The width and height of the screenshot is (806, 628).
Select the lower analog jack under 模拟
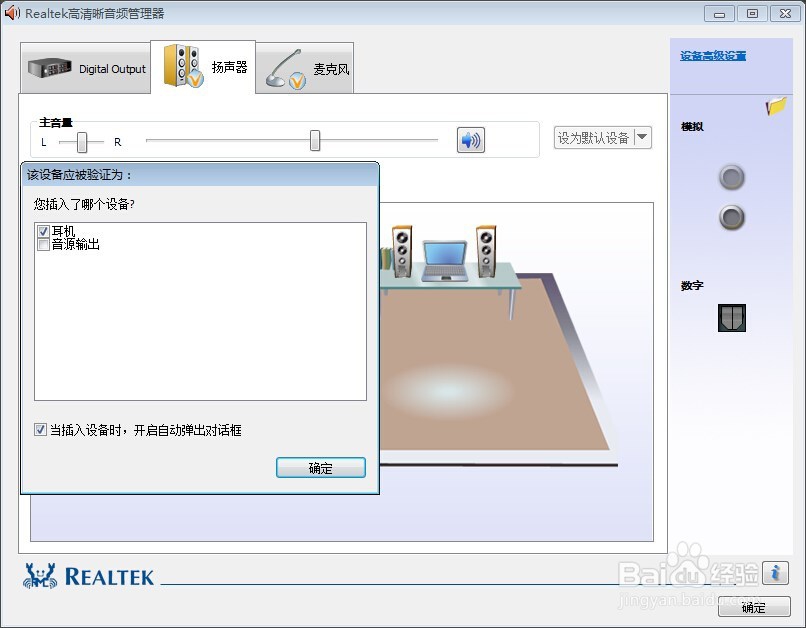pos(731,217)
